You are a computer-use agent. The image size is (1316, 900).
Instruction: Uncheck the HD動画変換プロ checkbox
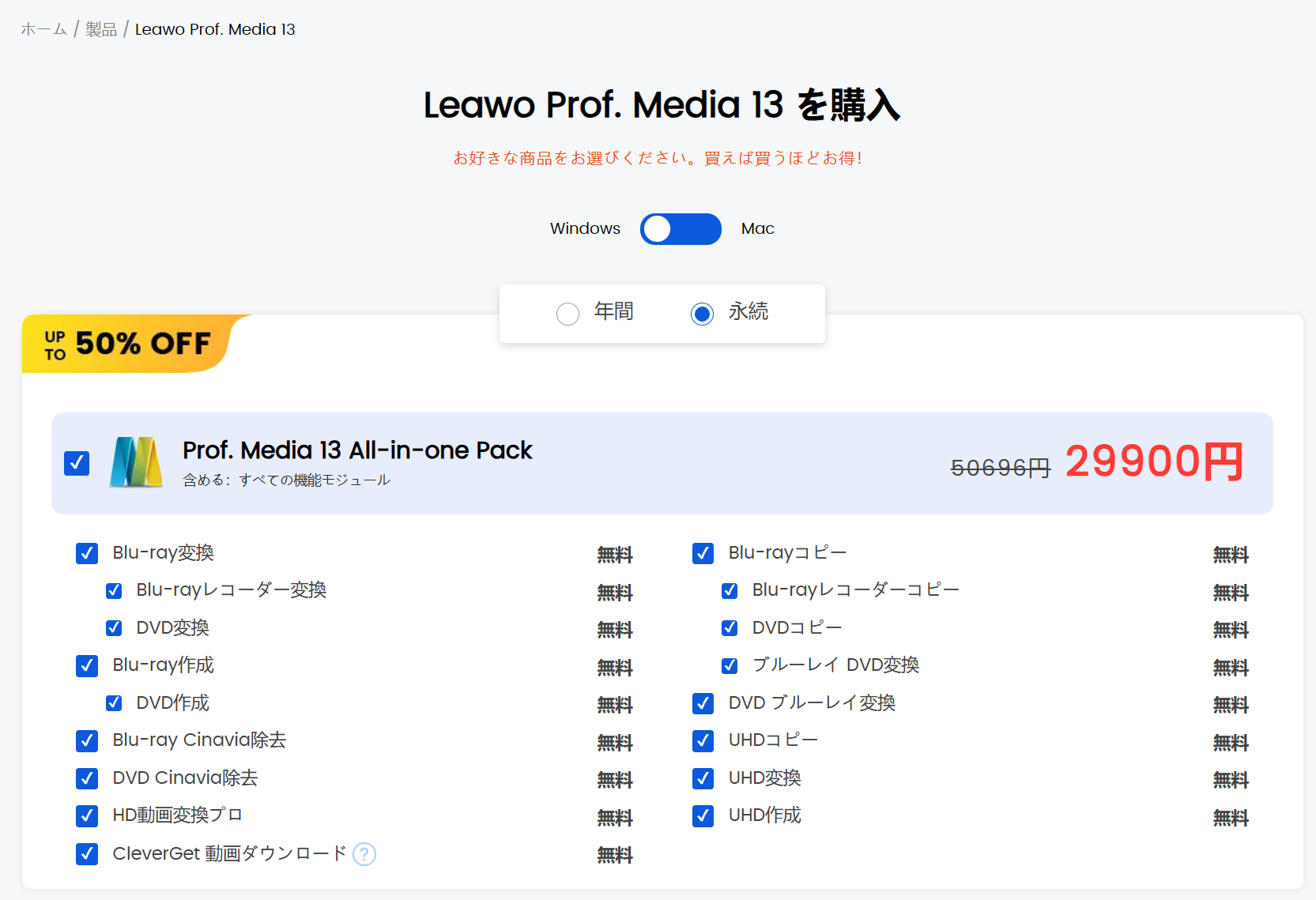coord(87,815)
